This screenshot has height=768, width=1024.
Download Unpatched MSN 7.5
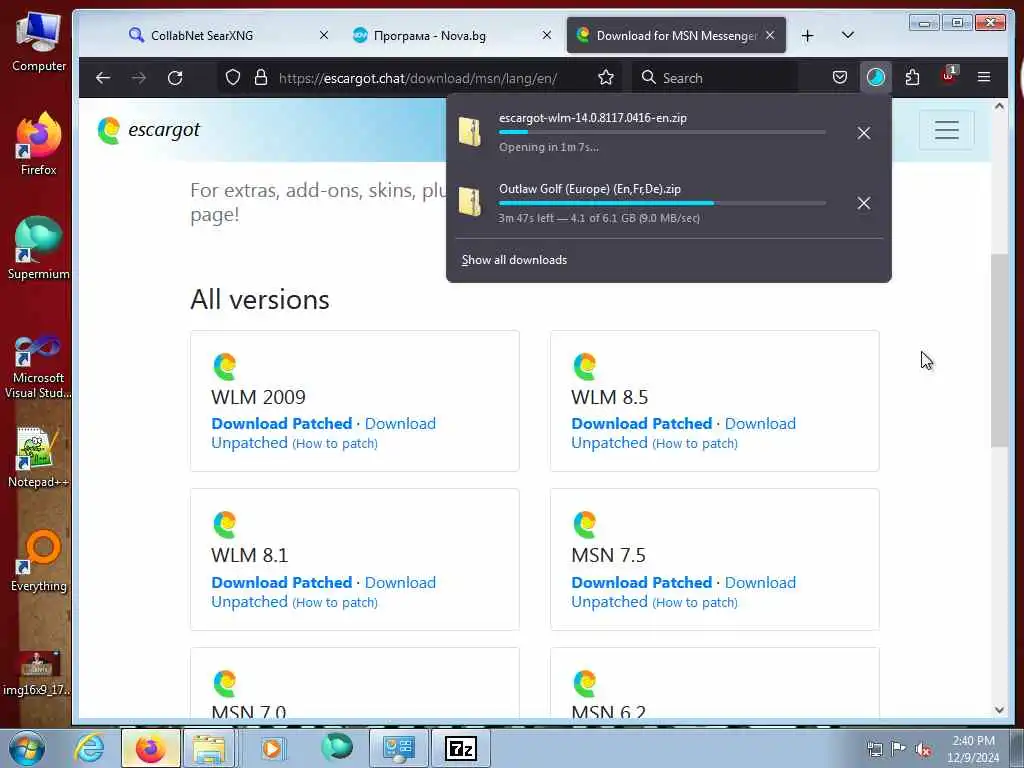(684, 592)
